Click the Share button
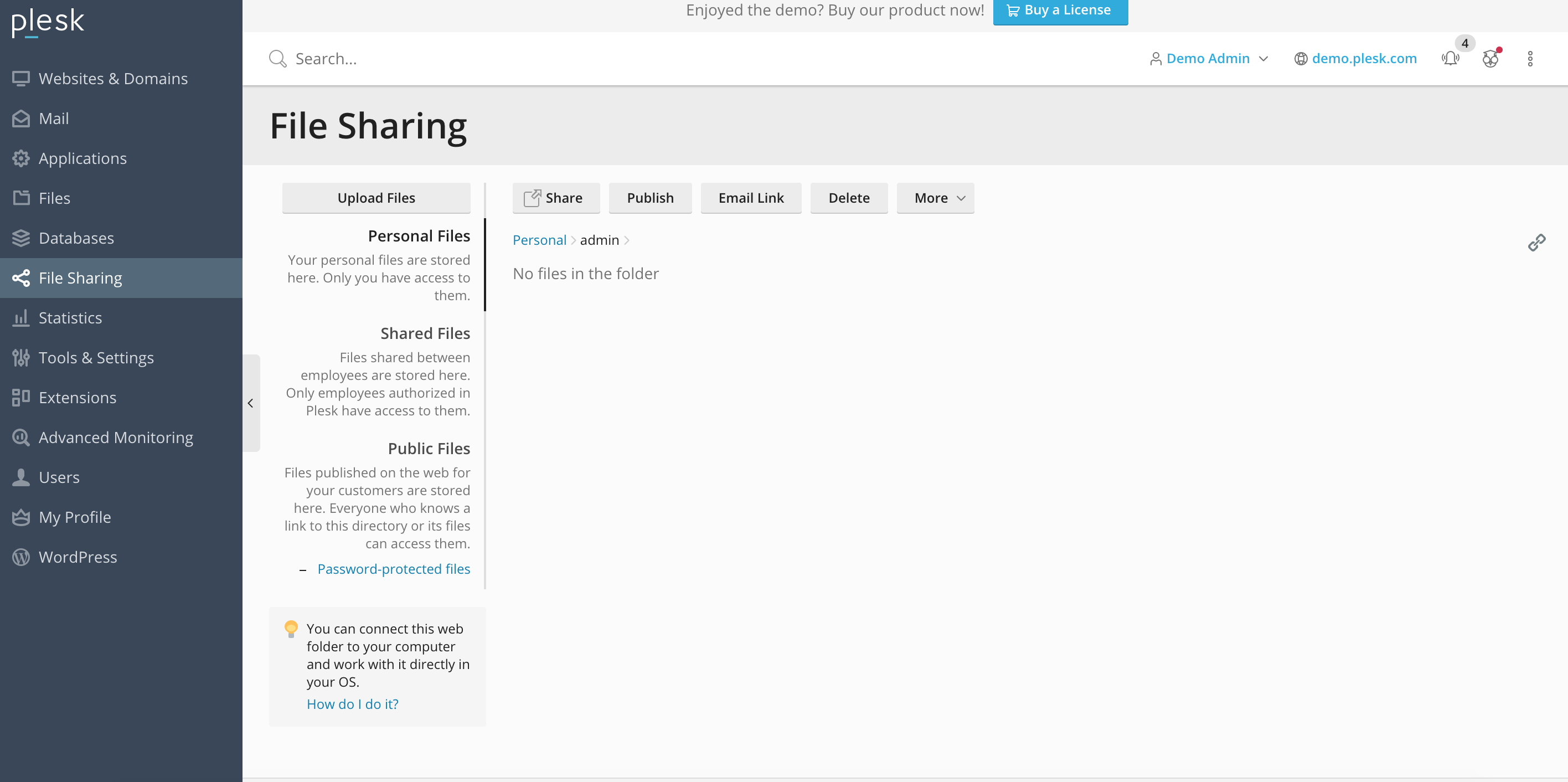 pos(556,198)
